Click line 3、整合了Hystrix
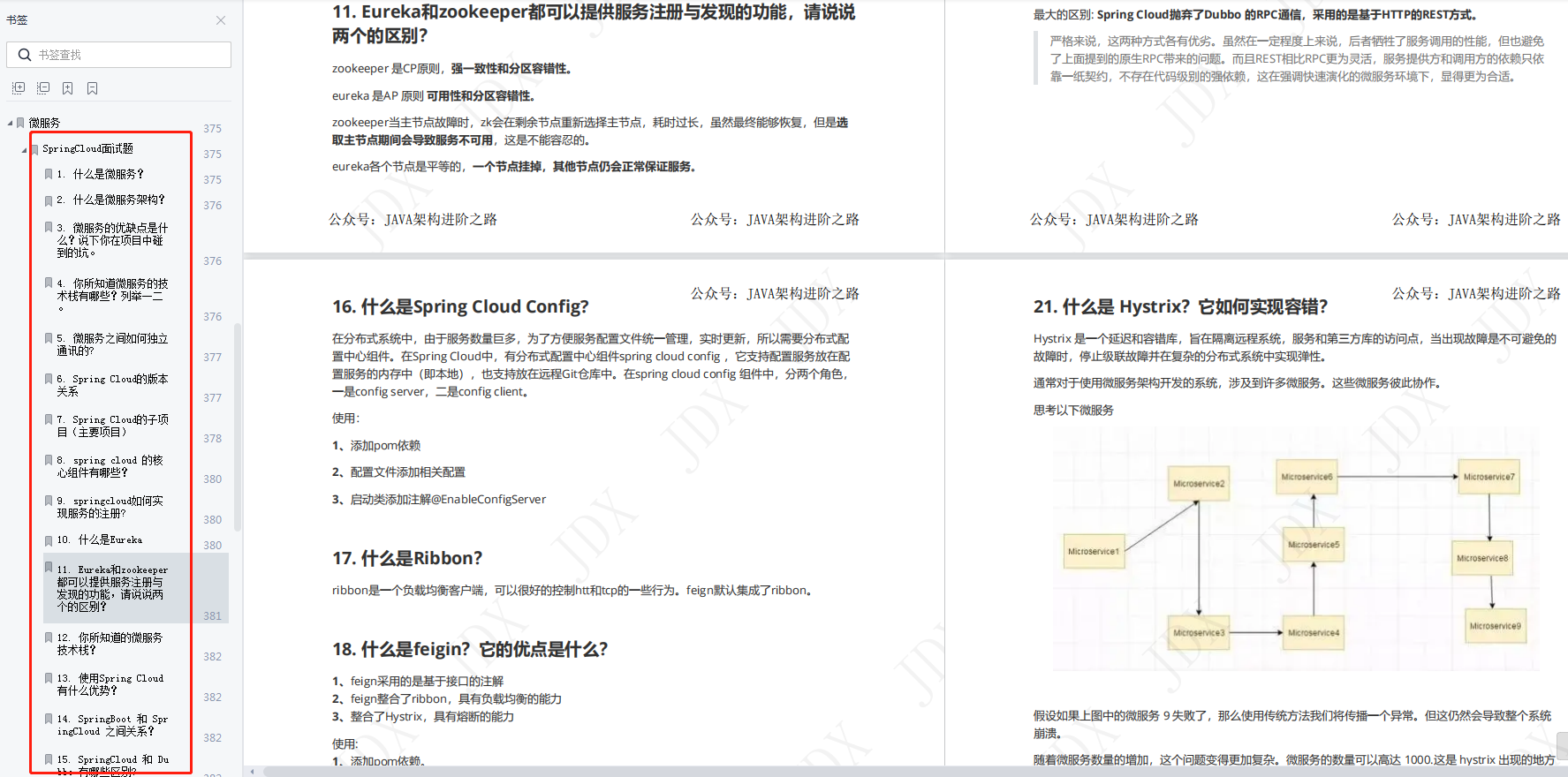Viewport: 1568px width, 777px height. [x=423, y=716]
